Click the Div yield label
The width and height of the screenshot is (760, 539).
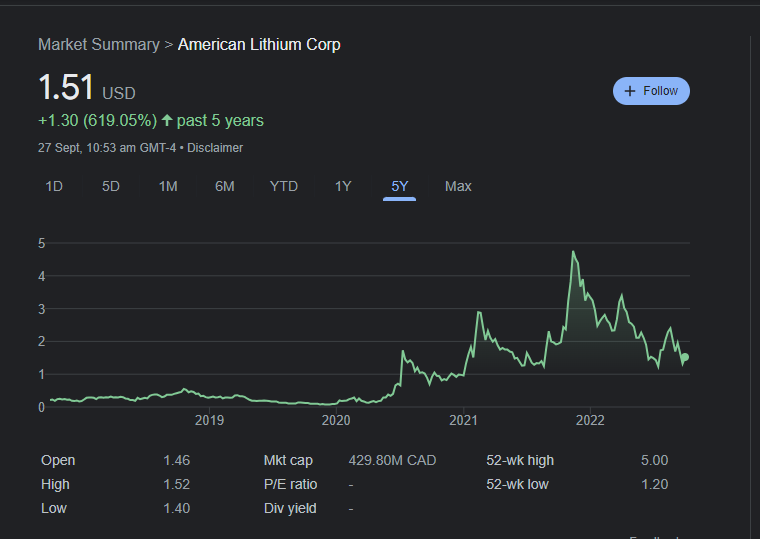290,508
